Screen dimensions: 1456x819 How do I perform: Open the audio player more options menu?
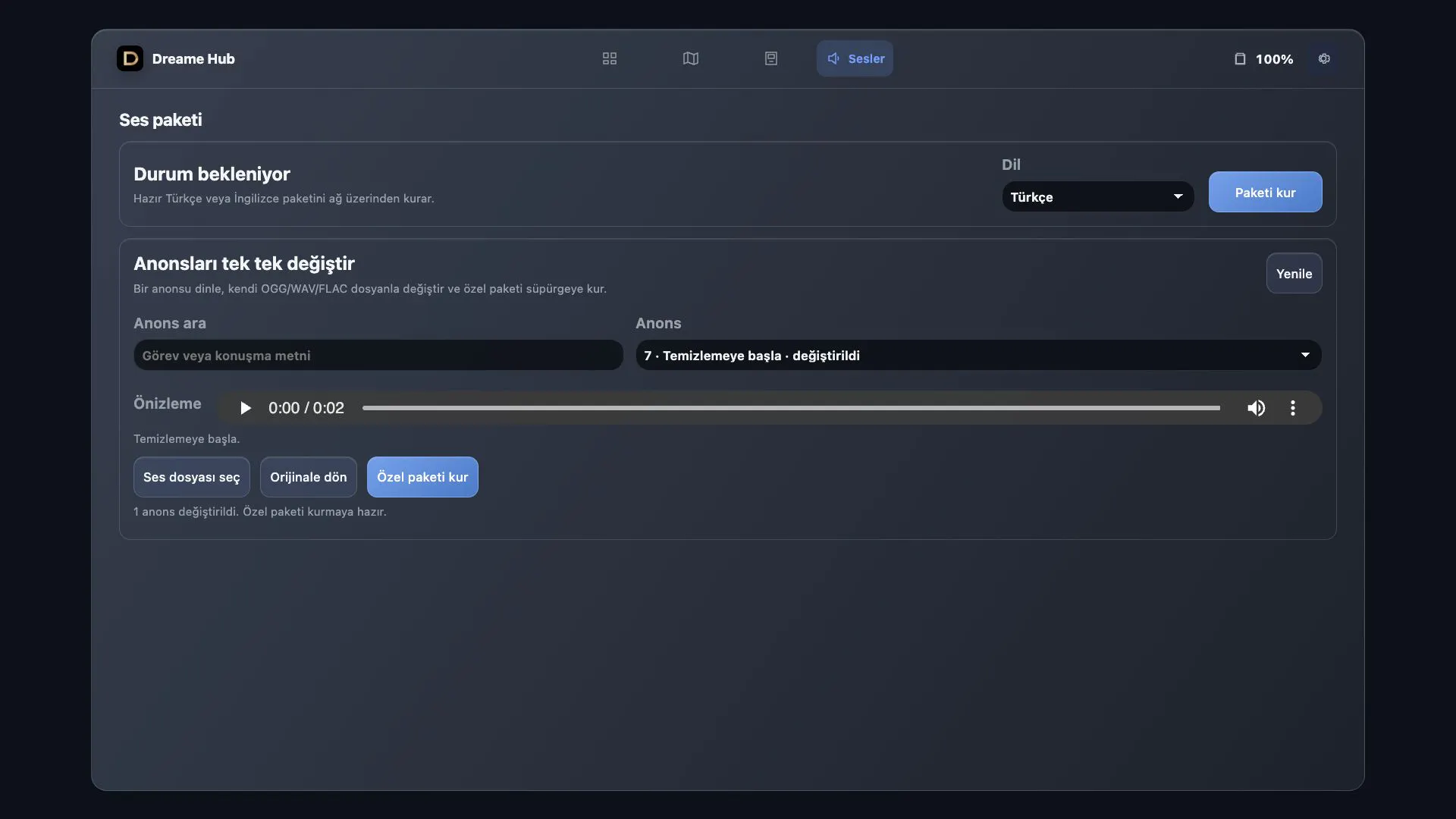pos(1293,408)
